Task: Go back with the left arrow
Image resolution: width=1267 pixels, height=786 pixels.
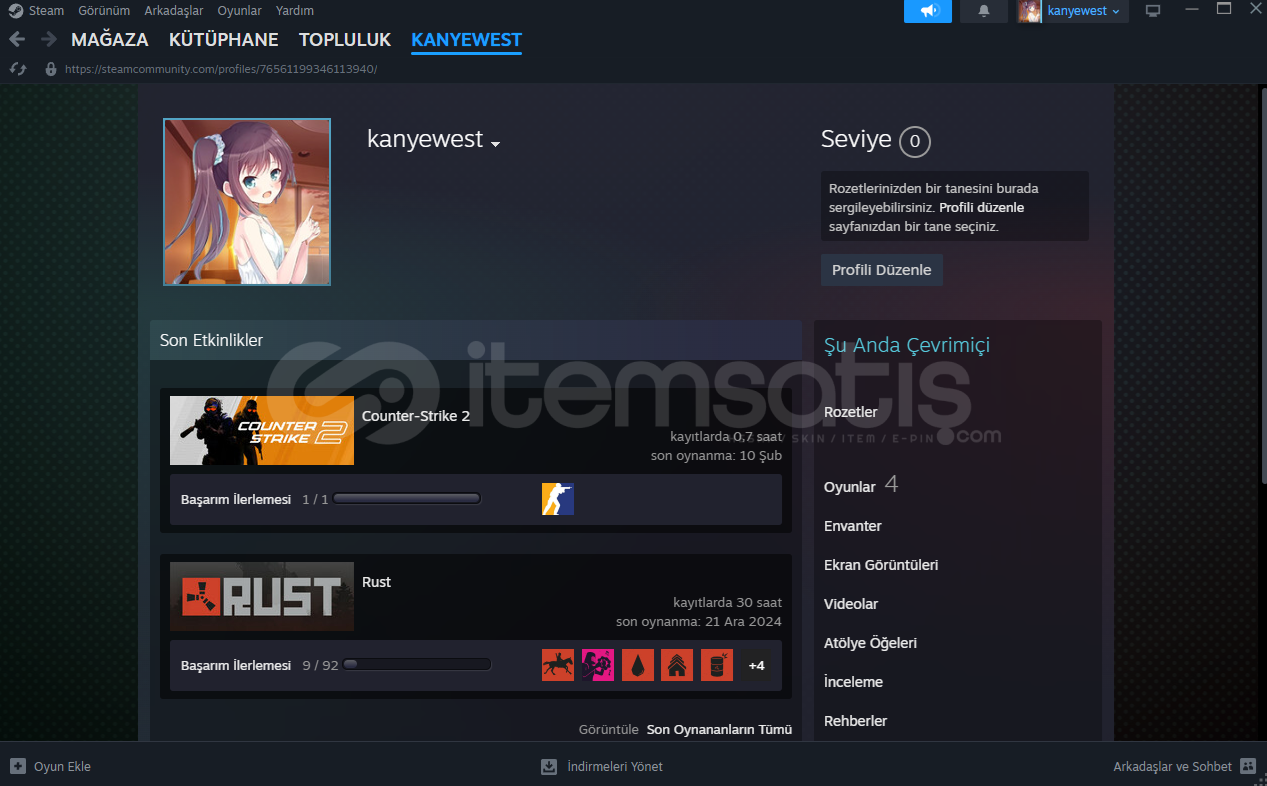Action: pyautogui.click(x=16, y=39)
